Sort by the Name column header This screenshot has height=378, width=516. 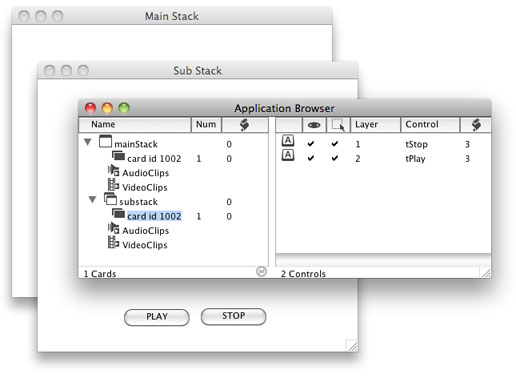point(135,125)
